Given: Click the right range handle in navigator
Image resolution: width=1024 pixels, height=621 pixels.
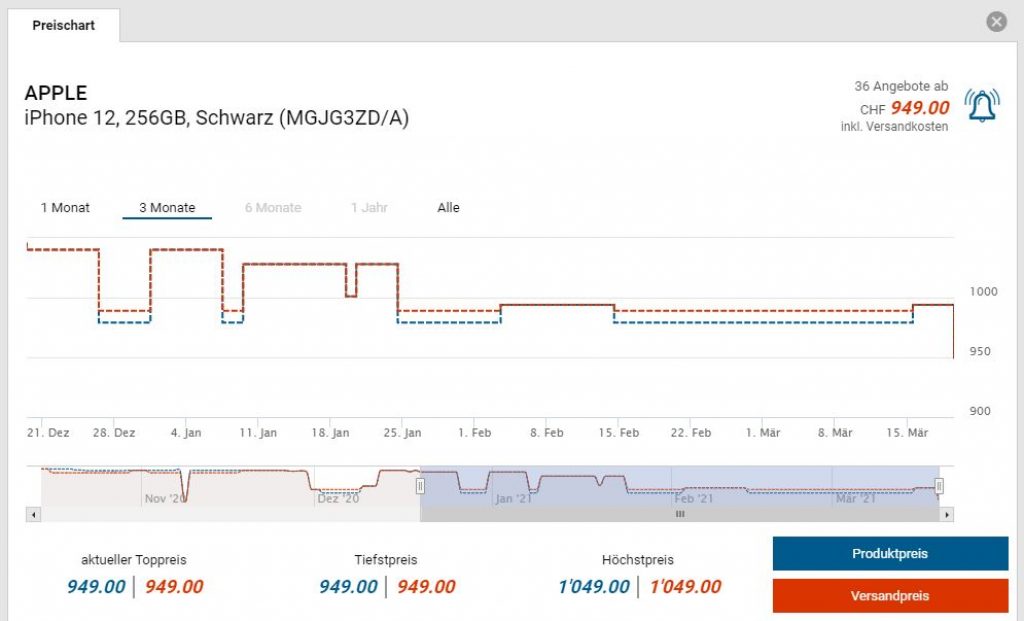Looking at the screenshot, I should coord(939,486).
